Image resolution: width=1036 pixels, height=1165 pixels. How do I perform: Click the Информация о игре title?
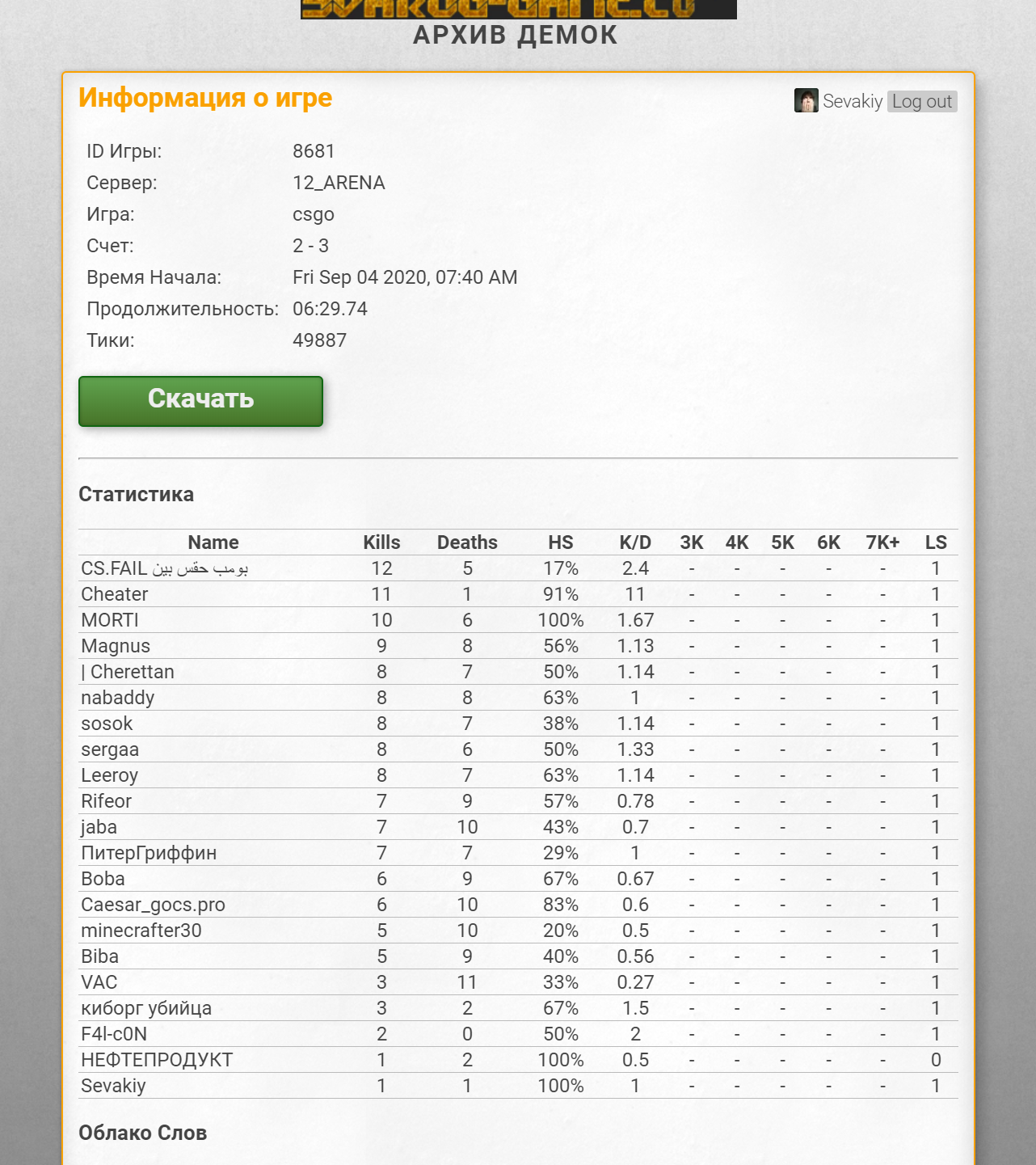coord(205,98)
